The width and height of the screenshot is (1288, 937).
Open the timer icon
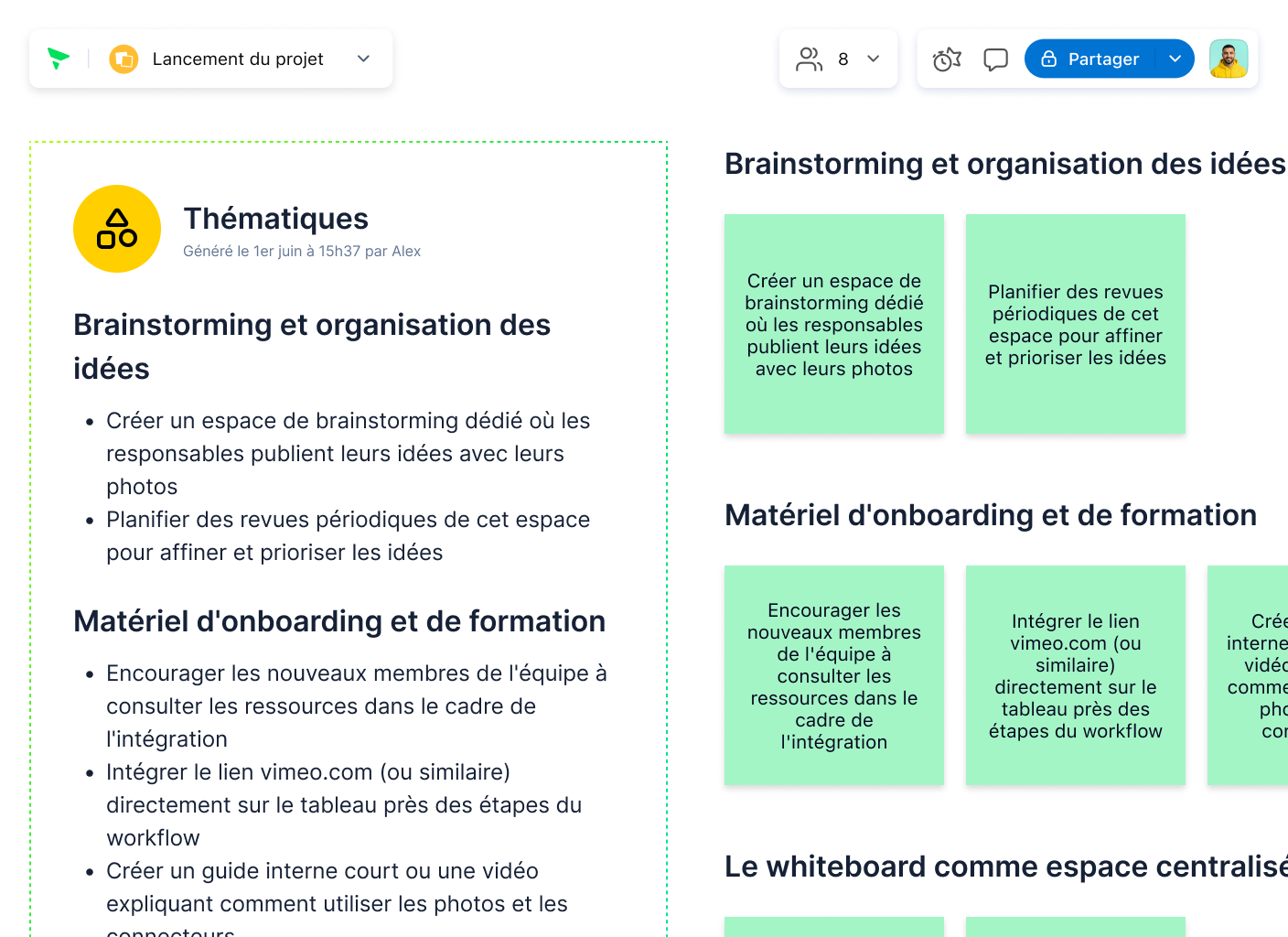point(947,59)
